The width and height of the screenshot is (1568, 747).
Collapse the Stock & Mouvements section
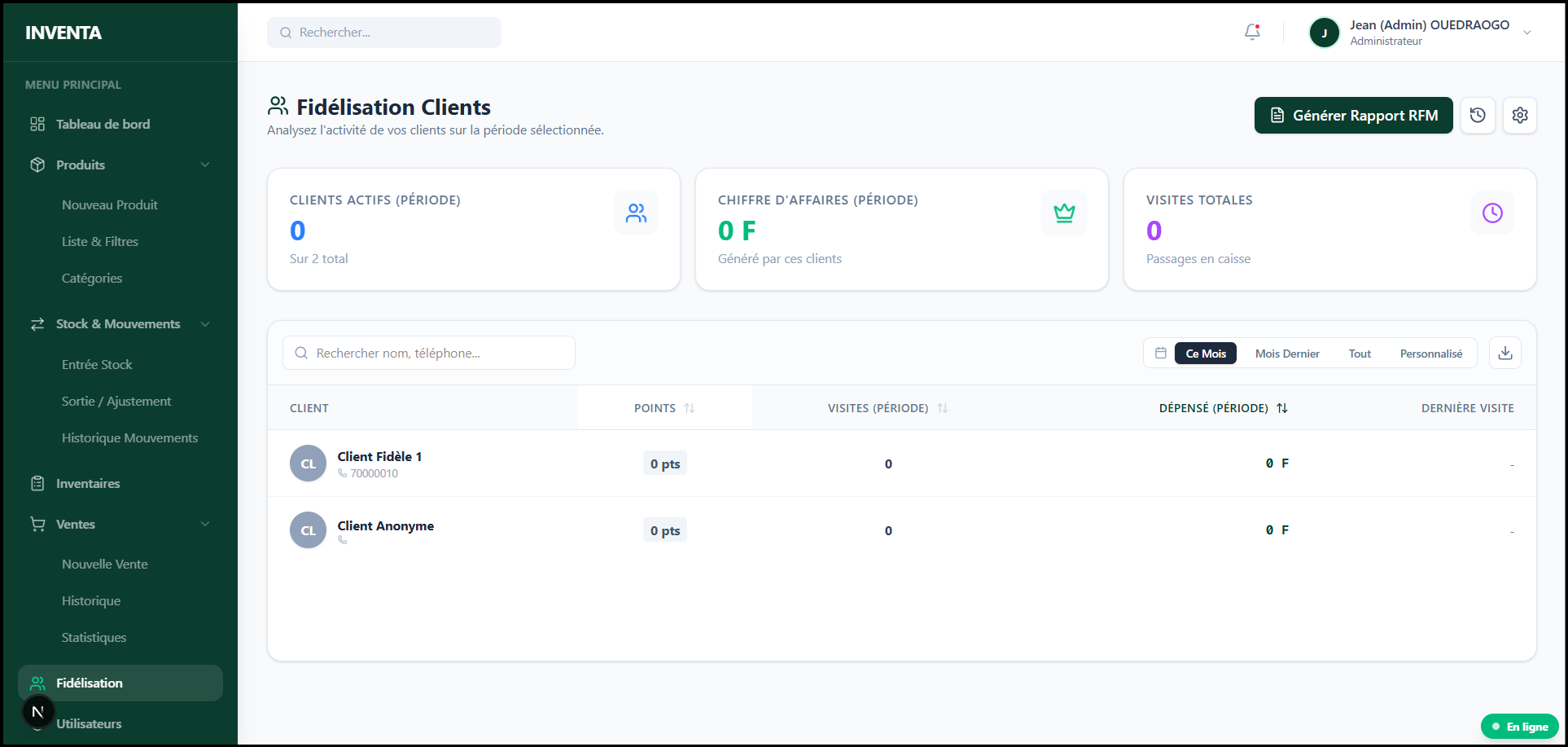[205, 324]
